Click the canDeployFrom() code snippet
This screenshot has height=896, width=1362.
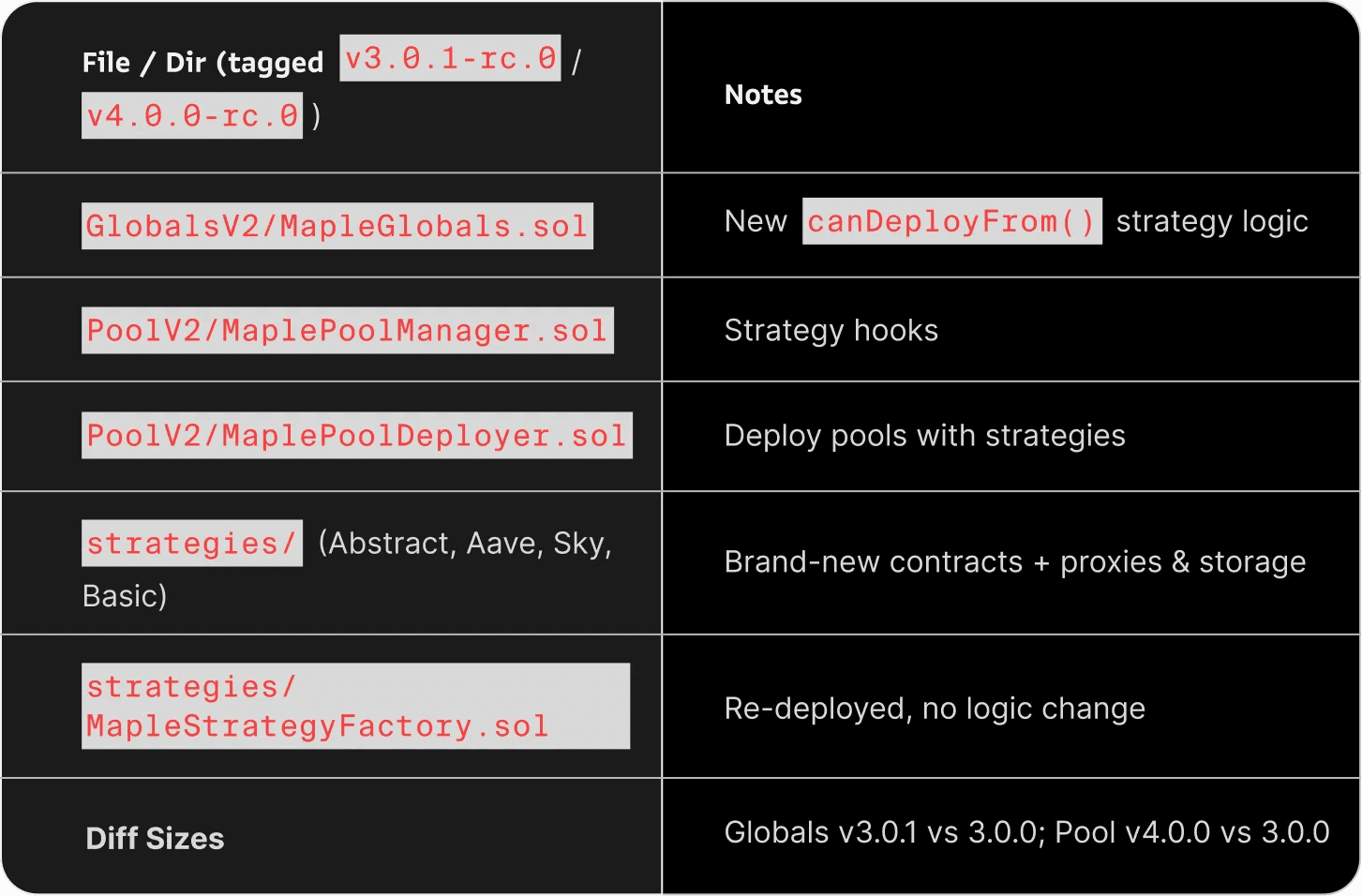(x=952, y=222)
